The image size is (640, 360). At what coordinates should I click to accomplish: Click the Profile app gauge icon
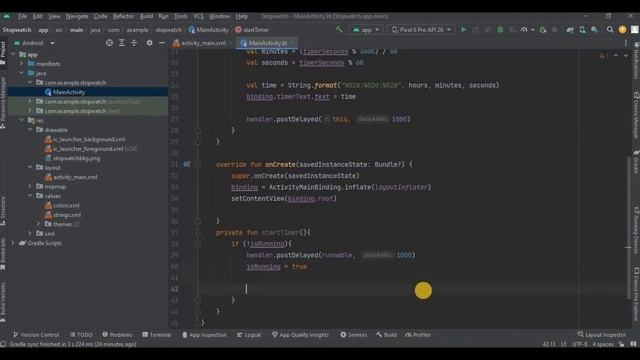click(524, 30)
